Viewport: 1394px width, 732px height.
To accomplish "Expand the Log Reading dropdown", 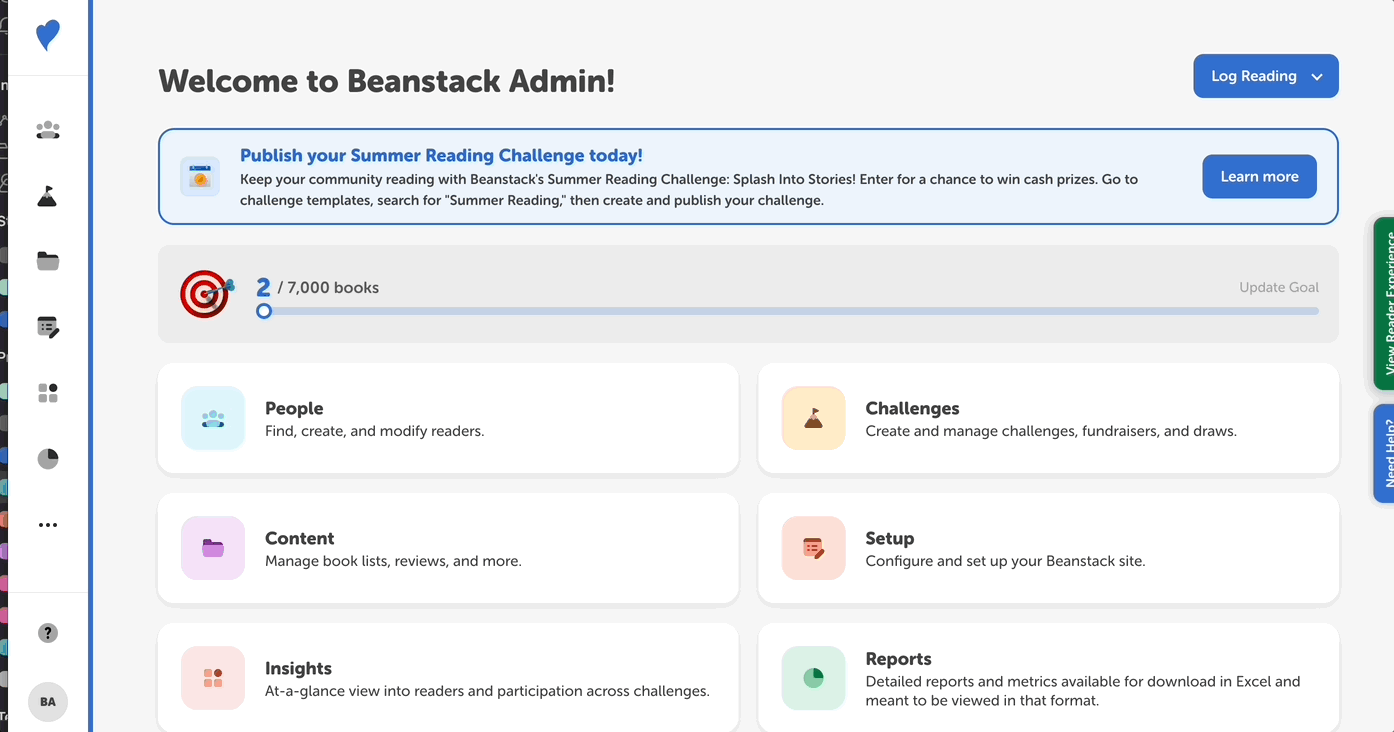I will click(x=1265, y=75).
